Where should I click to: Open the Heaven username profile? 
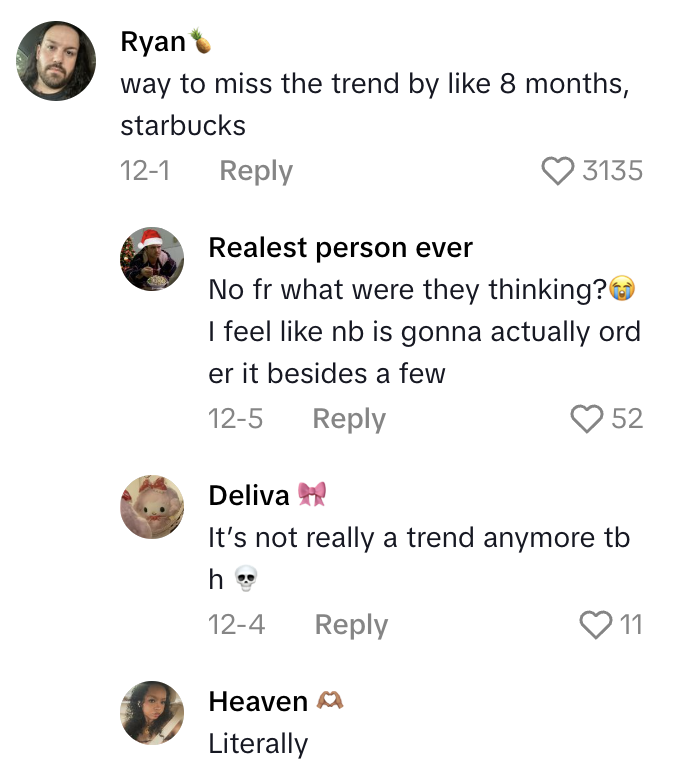pos(258,701)
